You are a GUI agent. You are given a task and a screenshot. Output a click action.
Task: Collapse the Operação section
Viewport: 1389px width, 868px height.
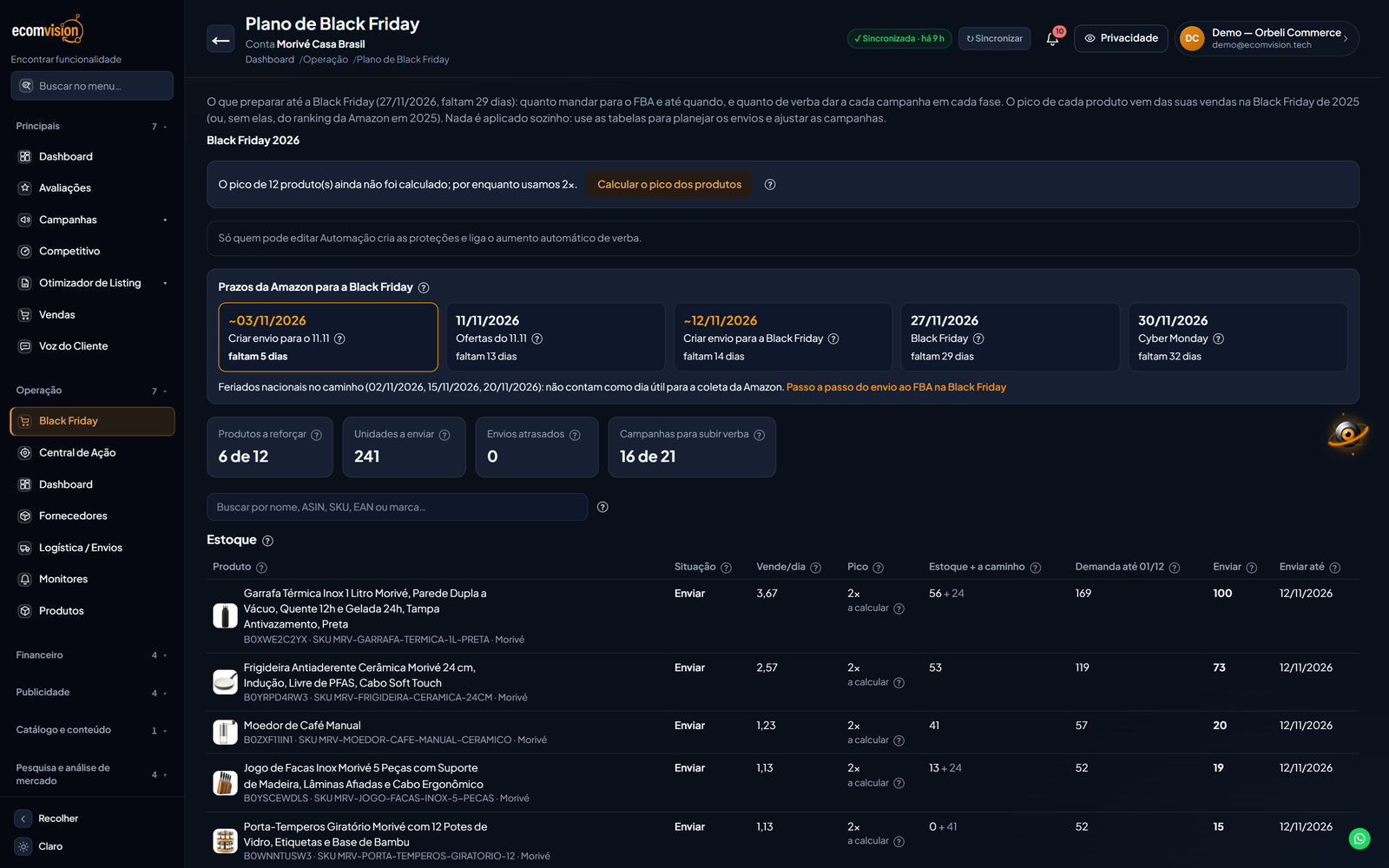point(92,391)
